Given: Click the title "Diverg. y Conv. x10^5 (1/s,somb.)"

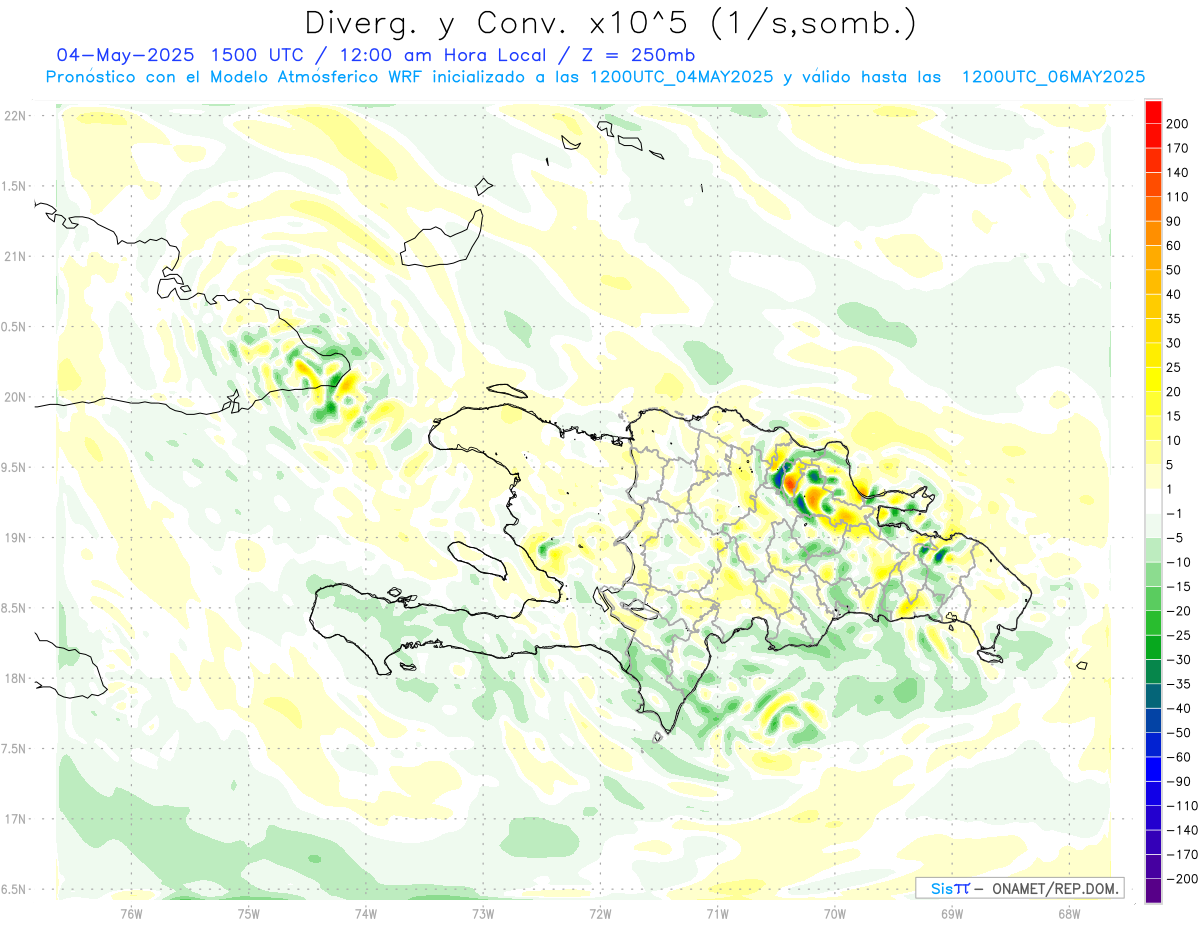Looking at the screenshot, I should [610, 22].
